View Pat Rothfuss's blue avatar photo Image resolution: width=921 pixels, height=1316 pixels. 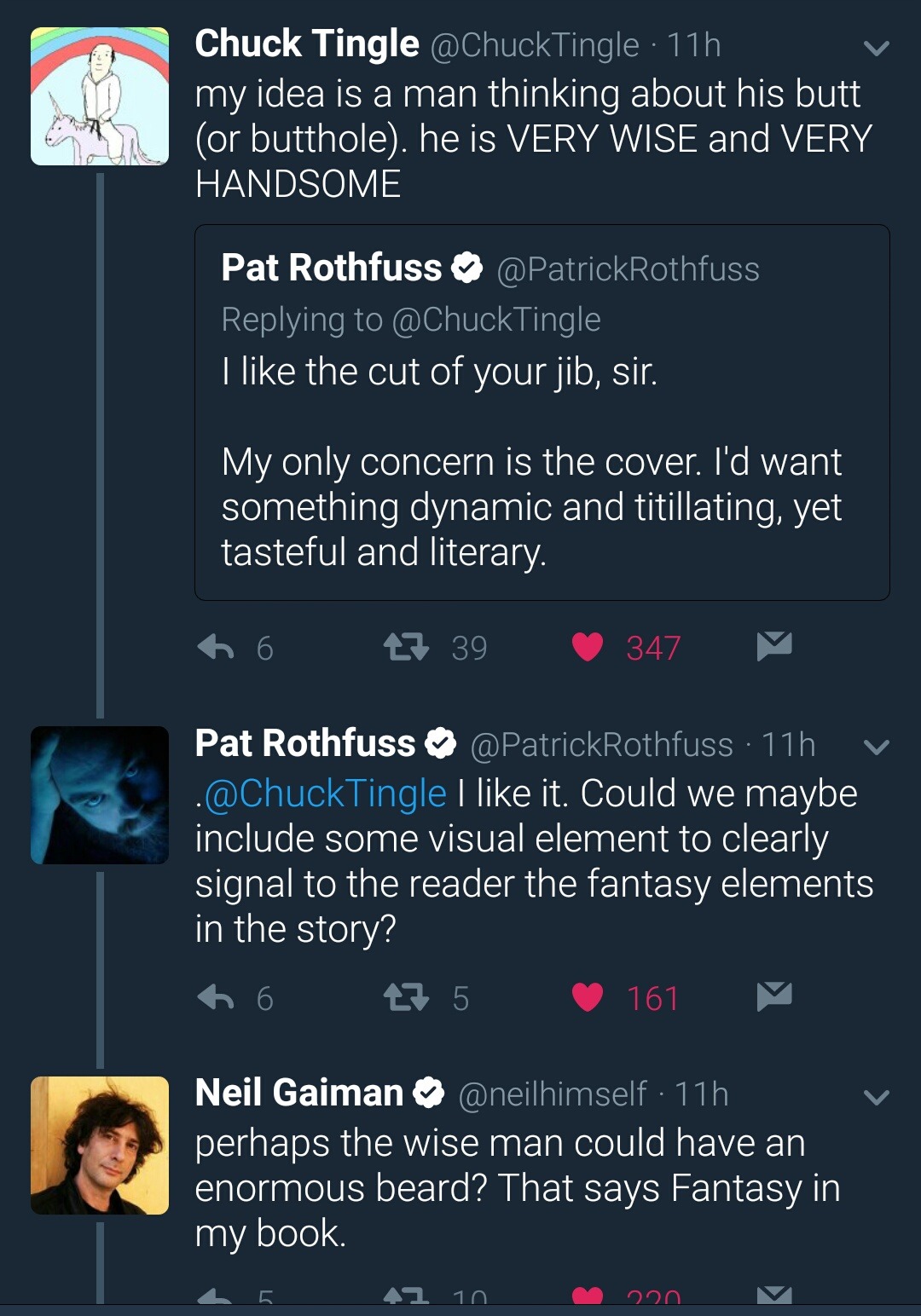[x=100, y=795]
